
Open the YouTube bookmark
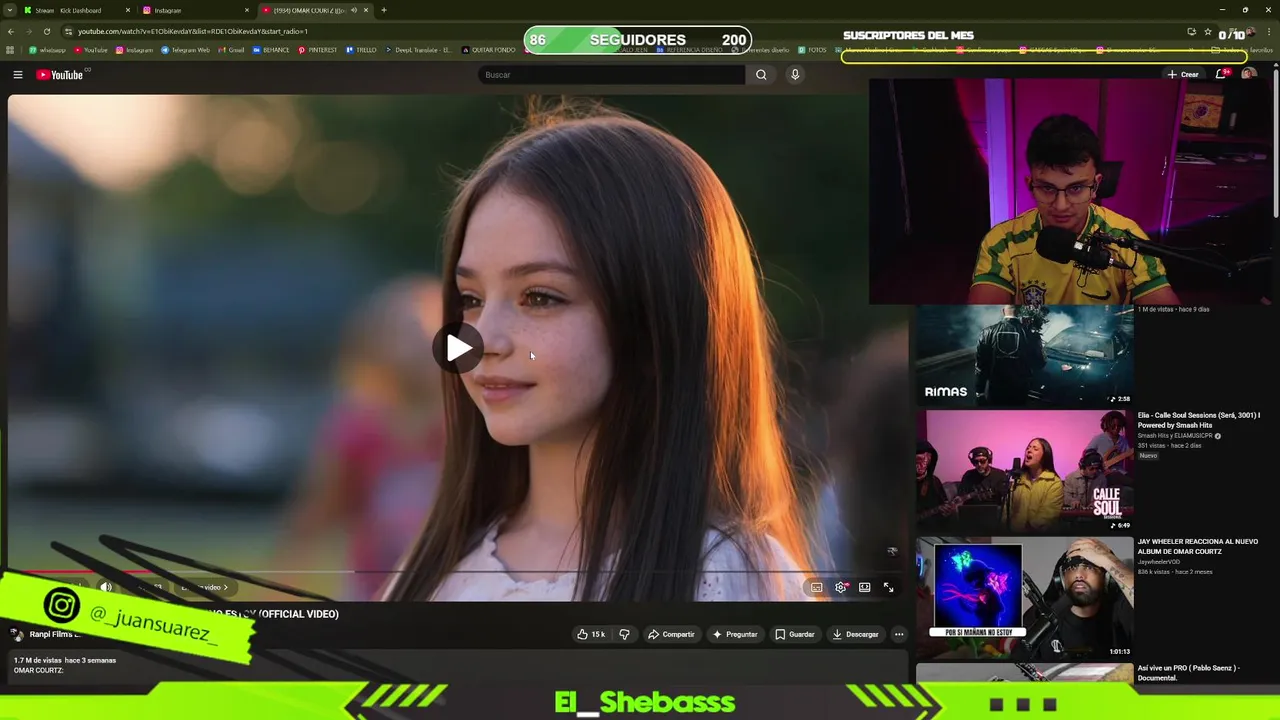[x=90, y=50]
